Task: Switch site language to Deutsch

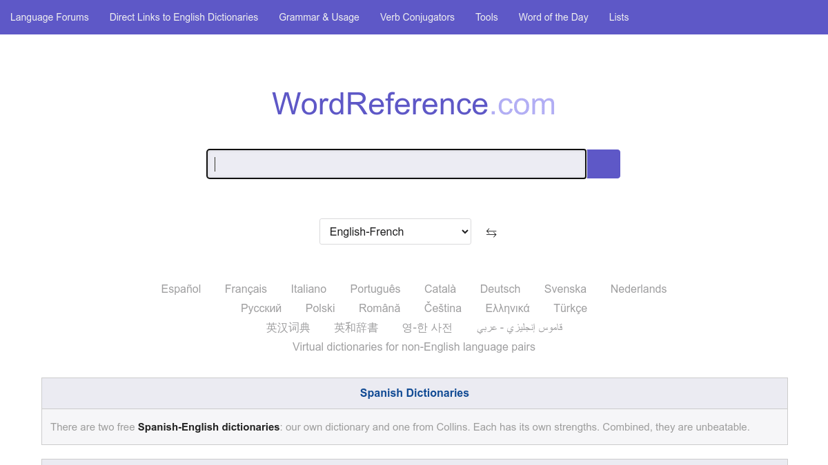Action: coord(500,289)
